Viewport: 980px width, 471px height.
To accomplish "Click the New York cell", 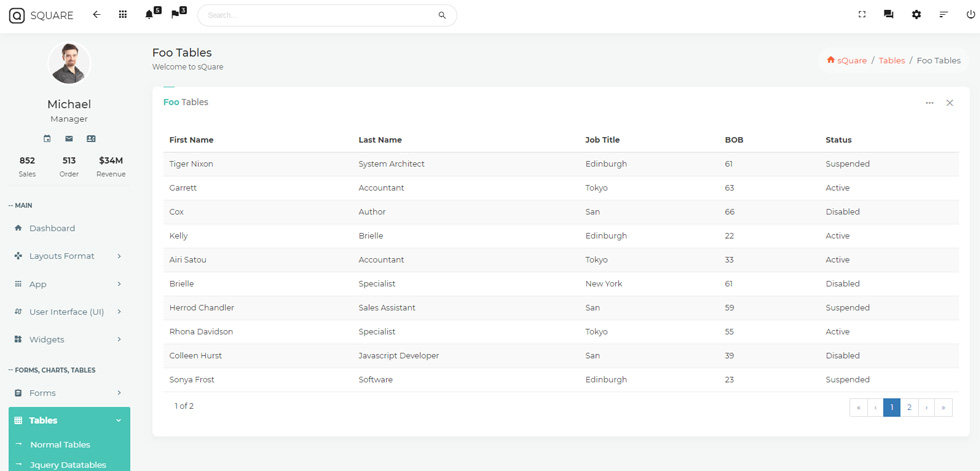I will [604, 284].
